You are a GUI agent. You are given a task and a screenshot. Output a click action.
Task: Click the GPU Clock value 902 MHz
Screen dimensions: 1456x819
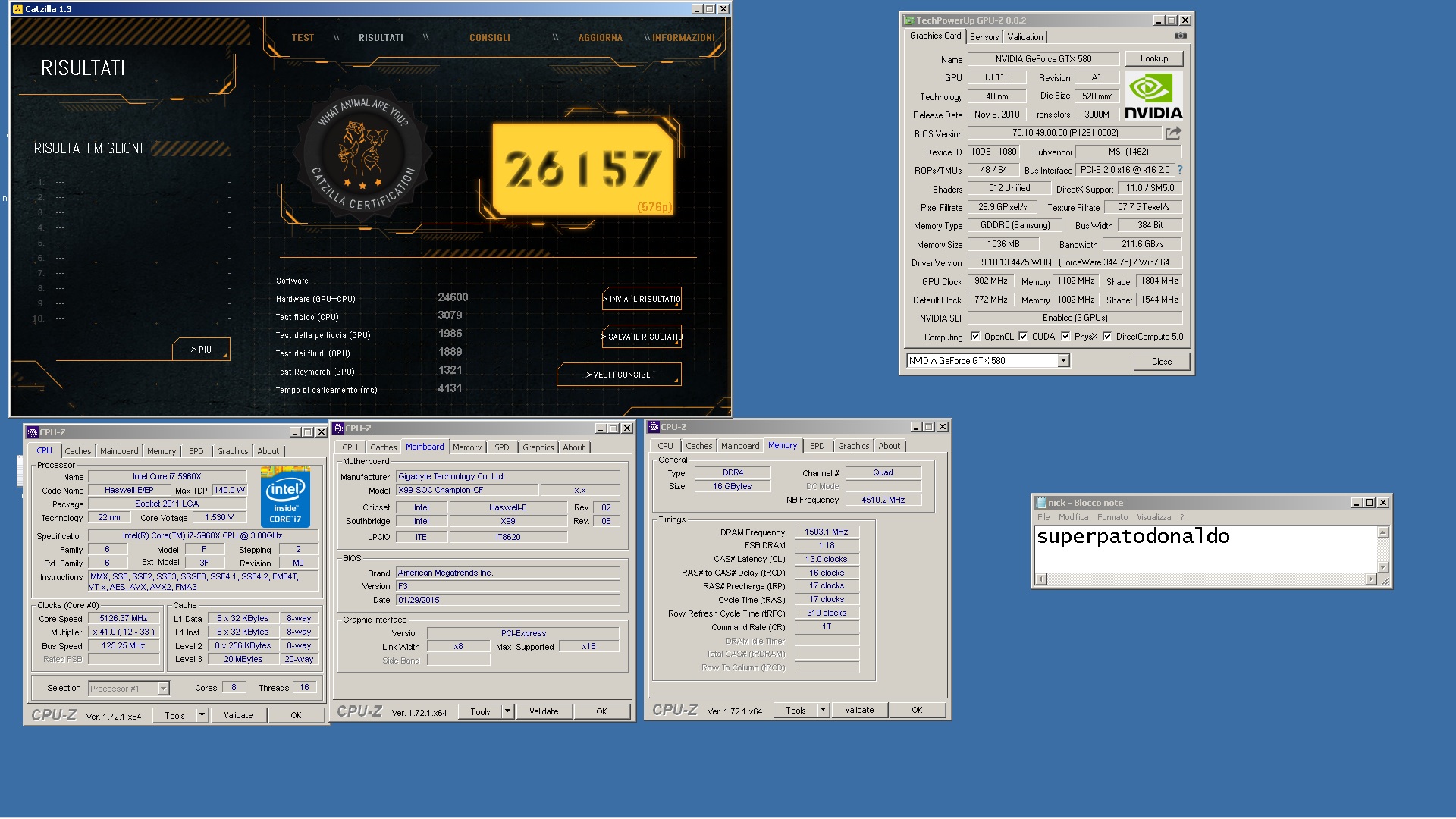(990, 281)
